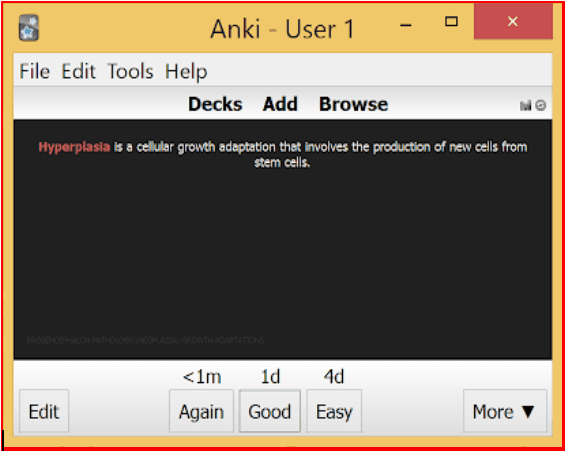This screenshot has height=451, width=566.
Task: Rate the card as Easy
Action: pos(334,411)
